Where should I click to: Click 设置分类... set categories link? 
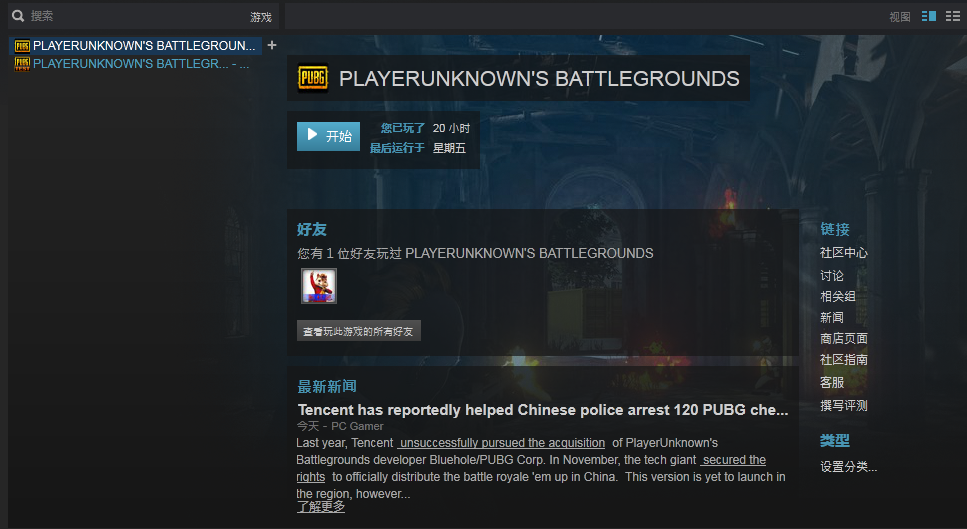coord(849,467)
